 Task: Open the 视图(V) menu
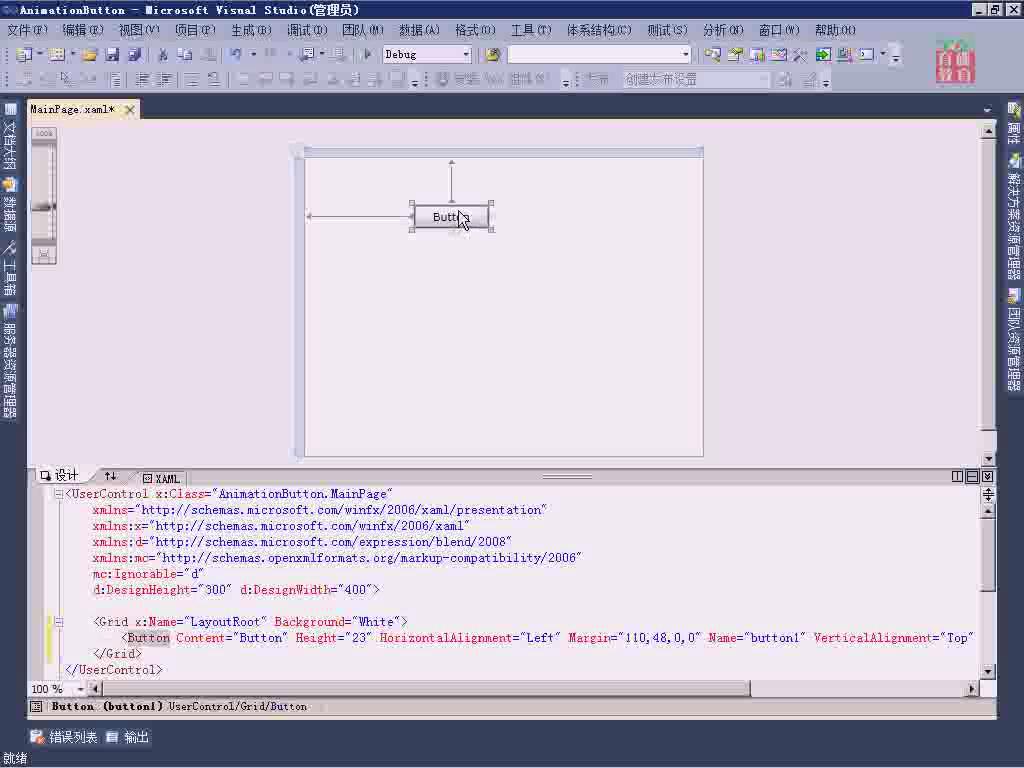139,31
